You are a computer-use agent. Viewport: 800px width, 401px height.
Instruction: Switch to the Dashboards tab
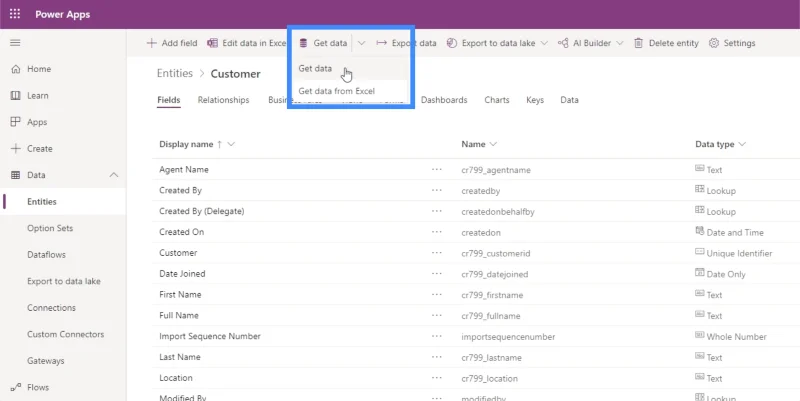coord(444,100)
